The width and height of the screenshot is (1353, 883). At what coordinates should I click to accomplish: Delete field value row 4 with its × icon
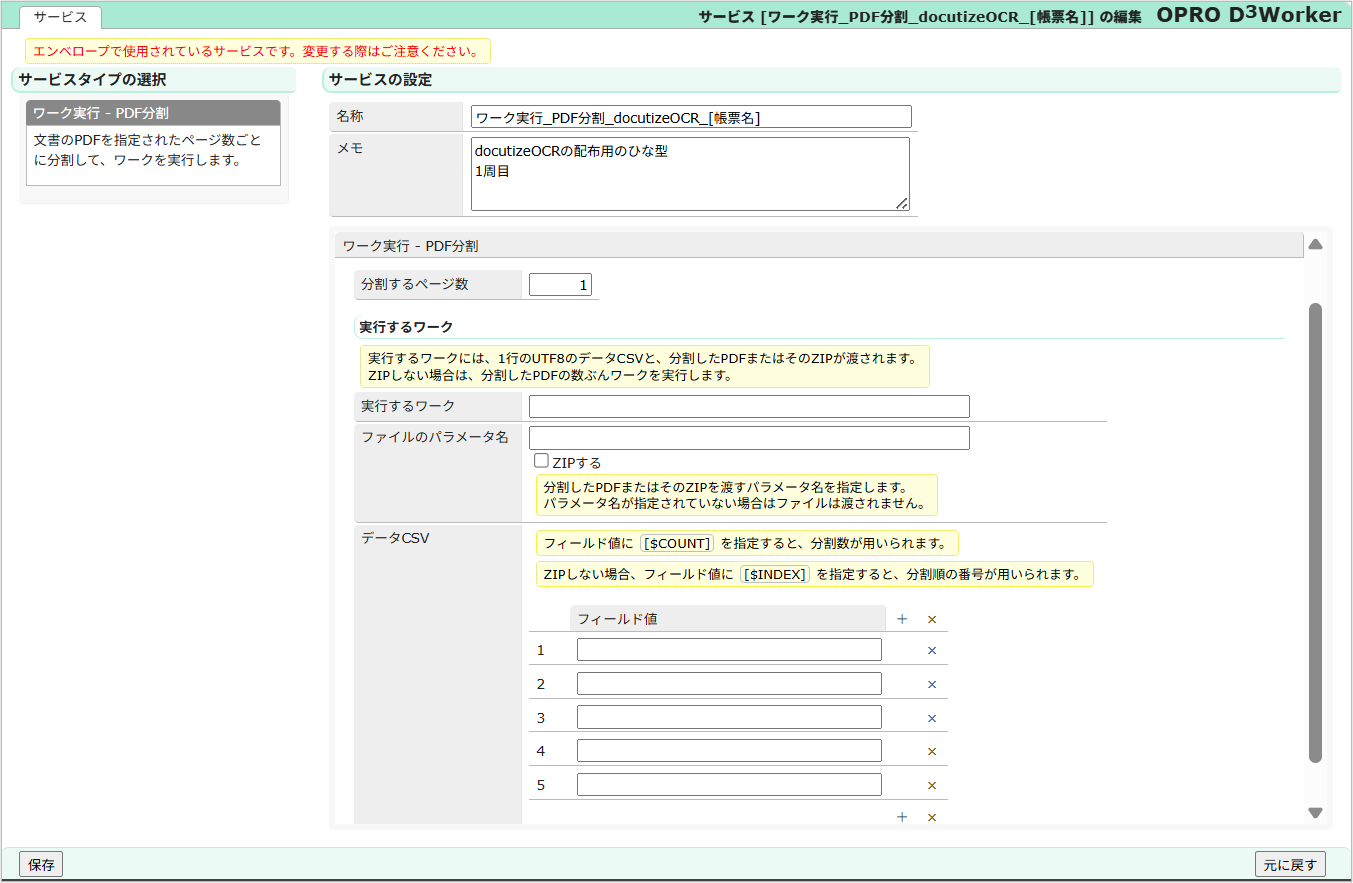pos(931,750)
